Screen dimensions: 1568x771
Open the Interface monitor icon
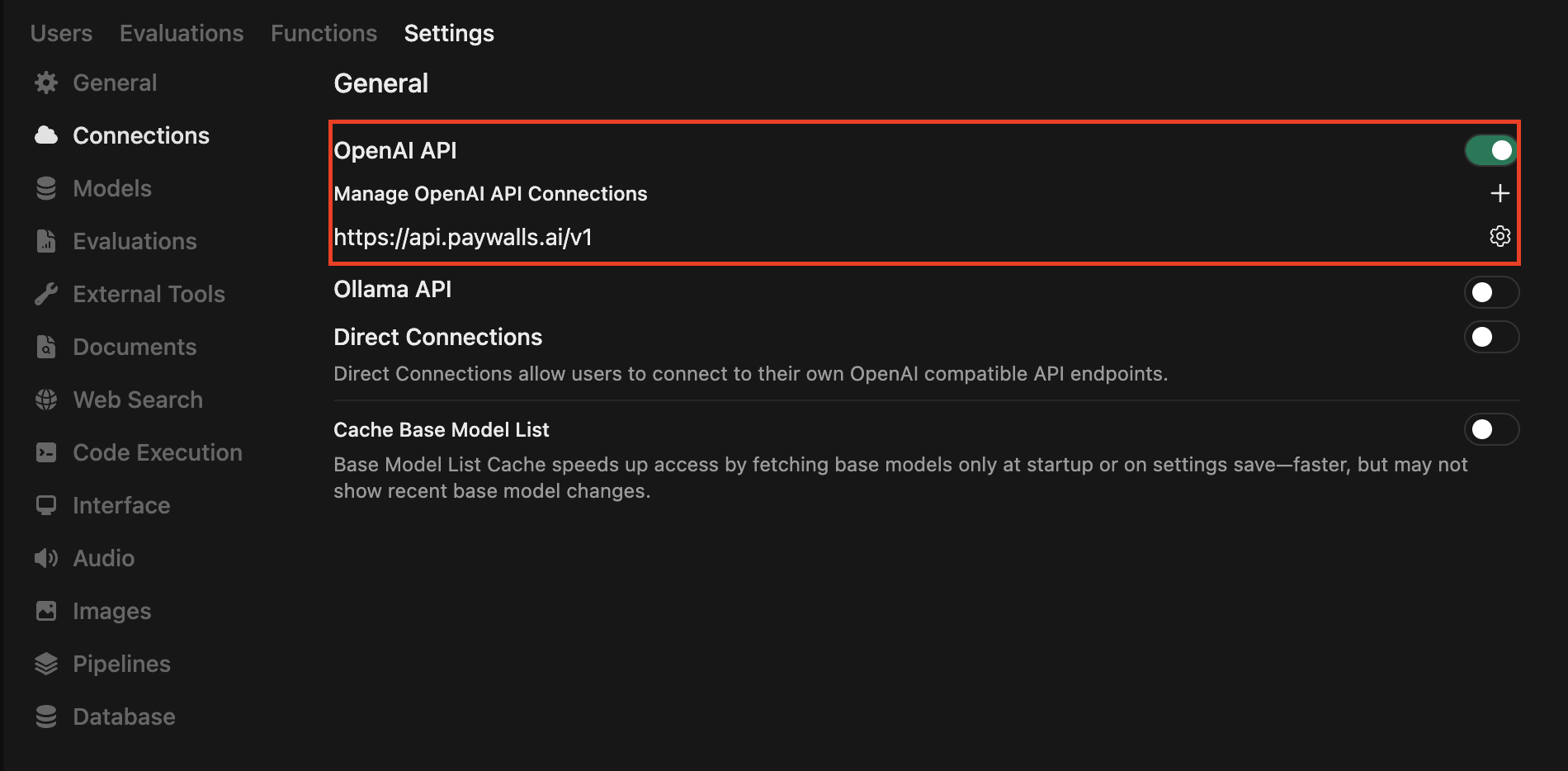45,504
